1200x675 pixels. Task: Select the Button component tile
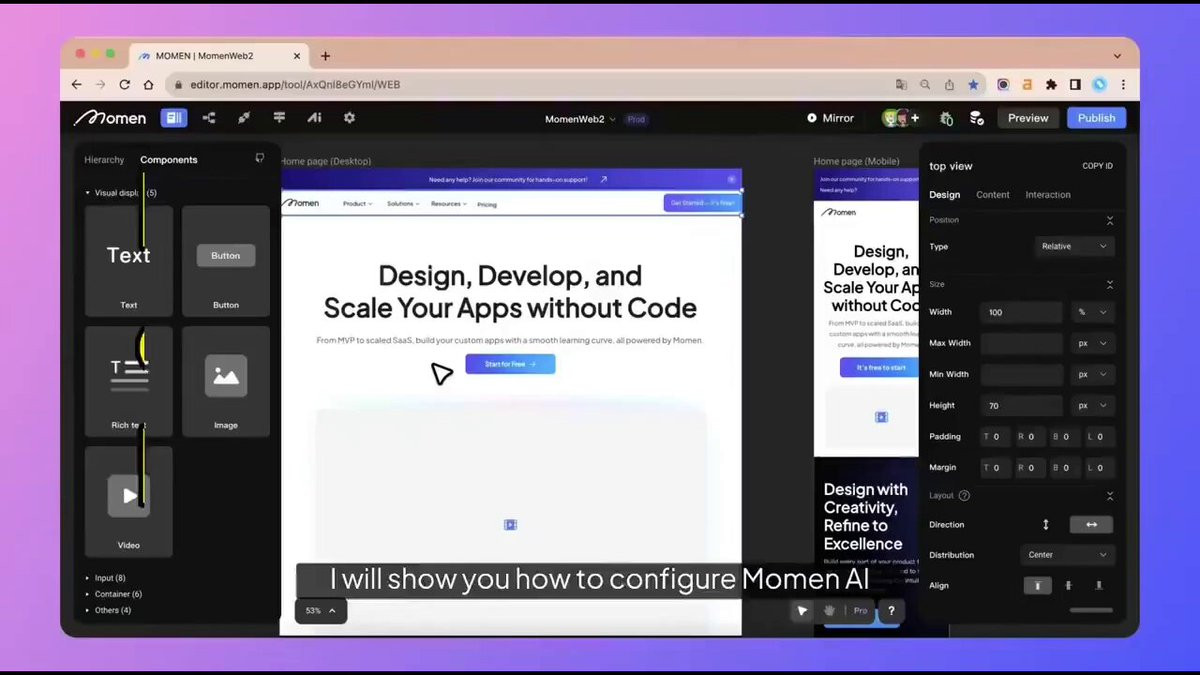(226, 261)
